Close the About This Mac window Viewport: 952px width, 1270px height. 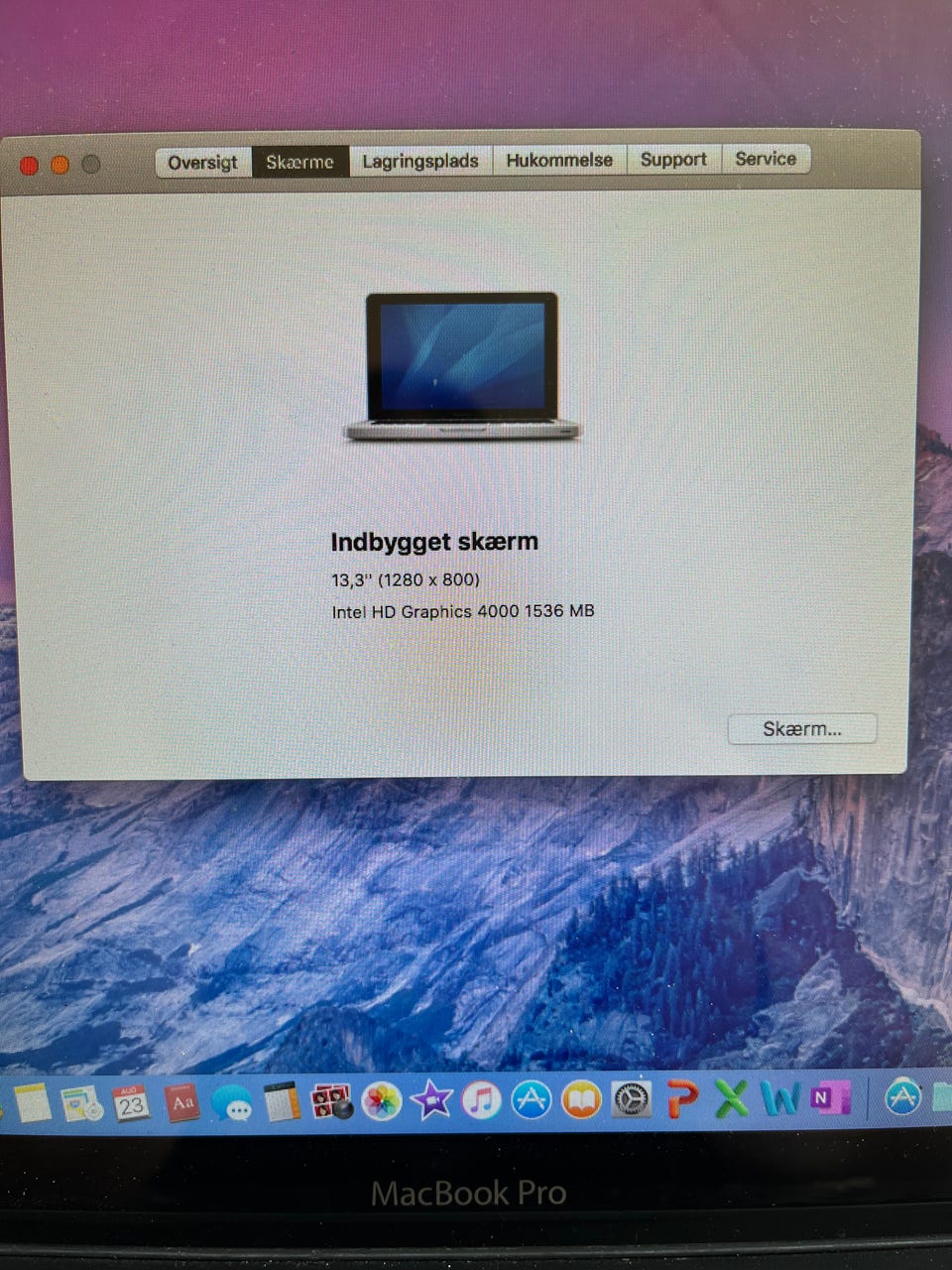pos(29,166)
